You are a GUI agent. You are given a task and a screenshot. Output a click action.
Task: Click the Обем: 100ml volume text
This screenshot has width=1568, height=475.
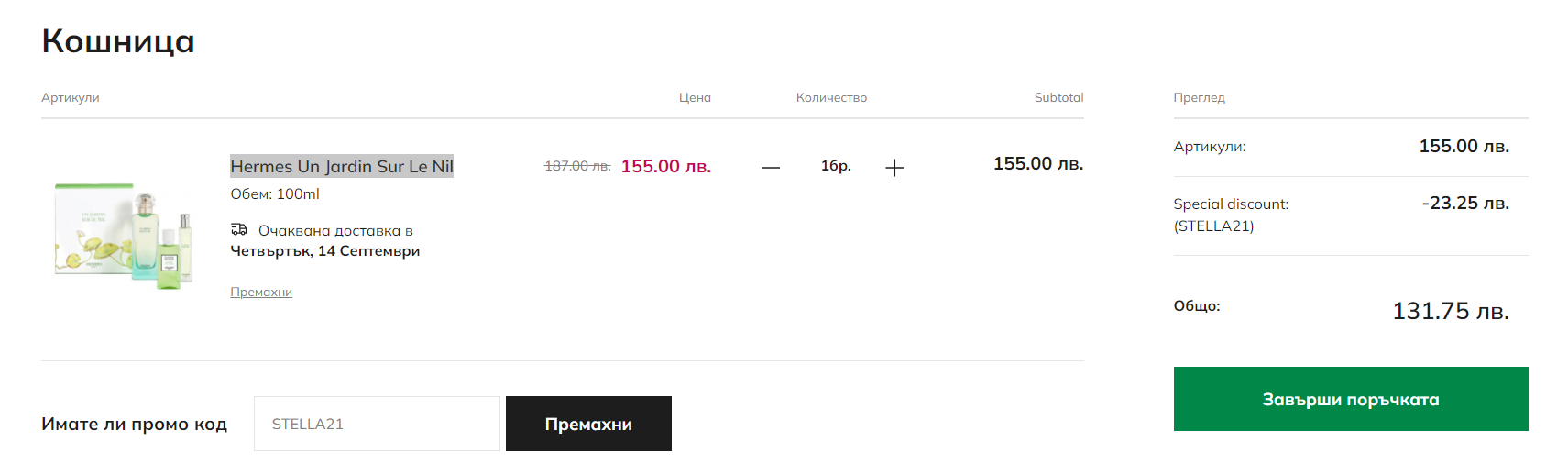(x=275, y=194)
